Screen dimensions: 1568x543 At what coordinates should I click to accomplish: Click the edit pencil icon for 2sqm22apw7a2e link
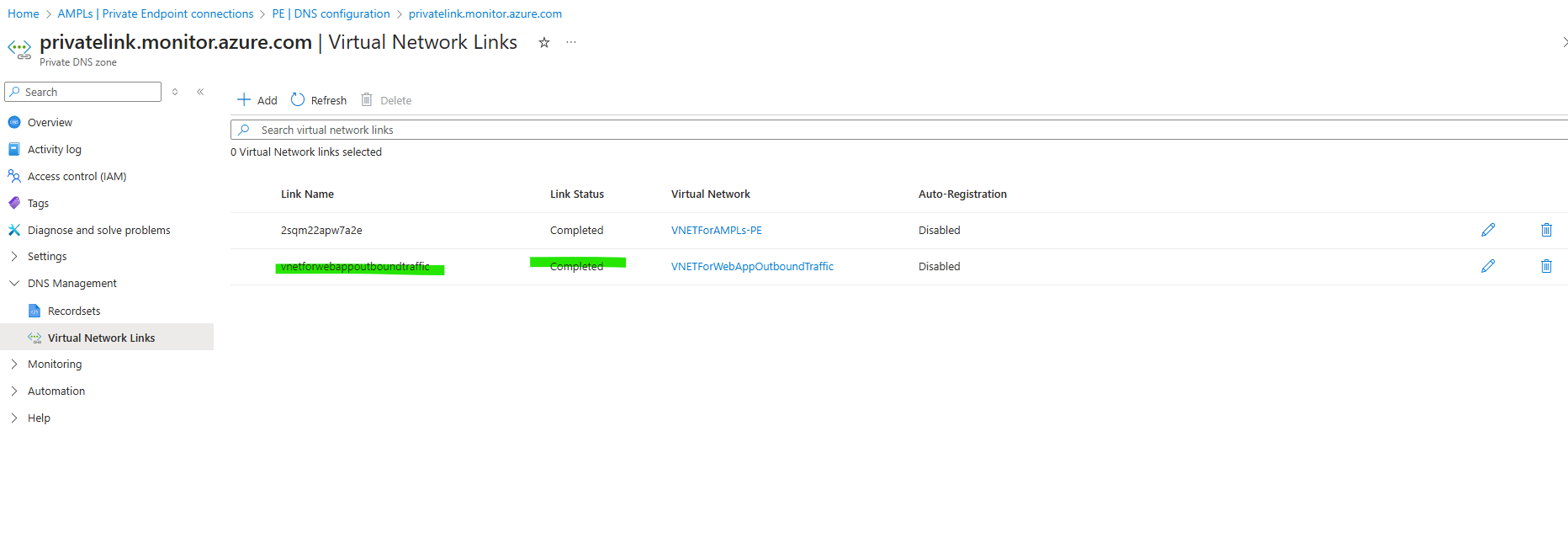(x=1487, y=230)
